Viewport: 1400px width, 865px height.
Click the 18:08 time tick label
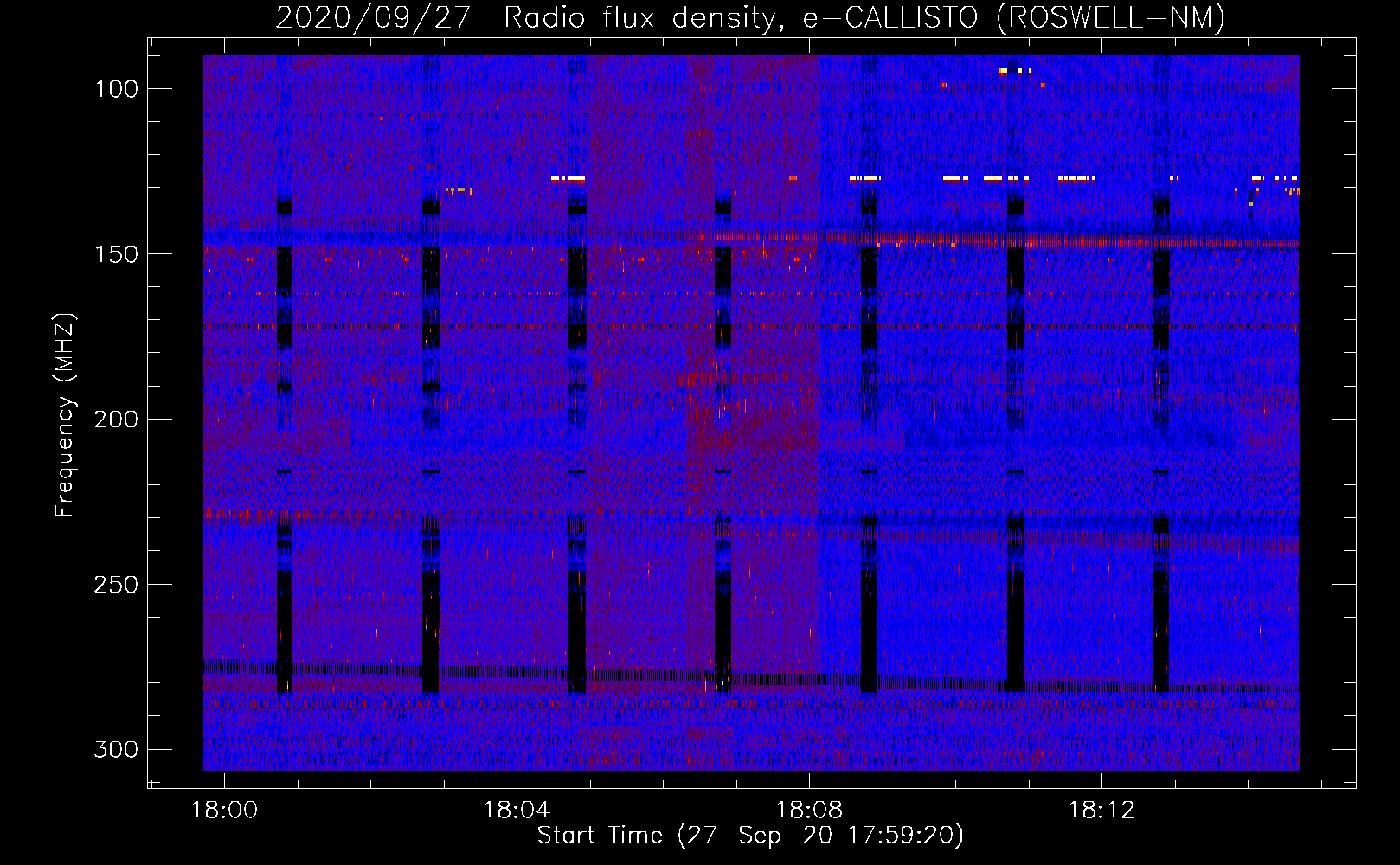click(809, 811)
